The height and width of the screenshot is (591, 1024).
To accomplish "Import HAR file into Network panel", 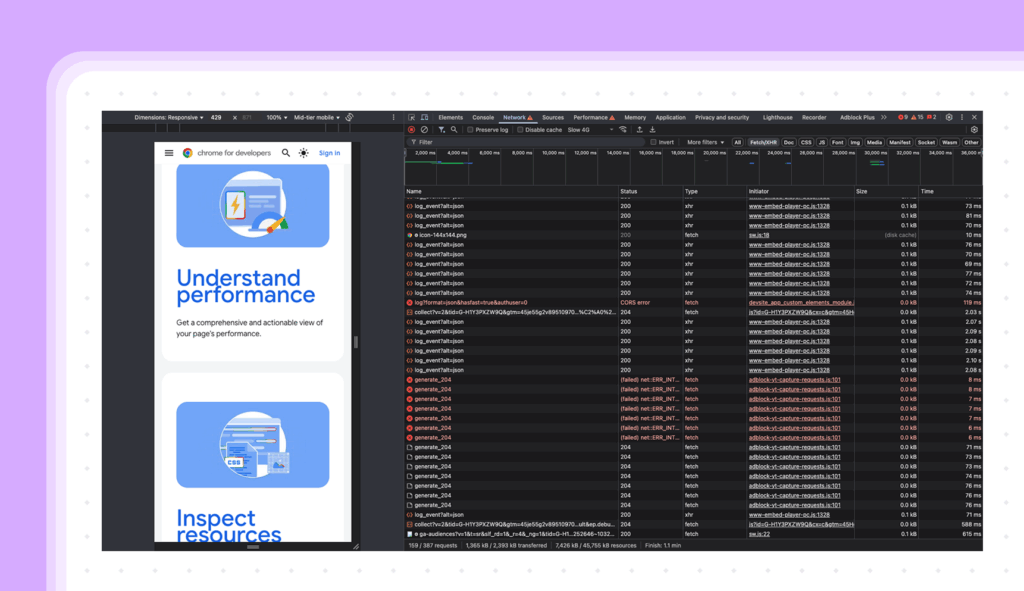I will coord(640,130).
